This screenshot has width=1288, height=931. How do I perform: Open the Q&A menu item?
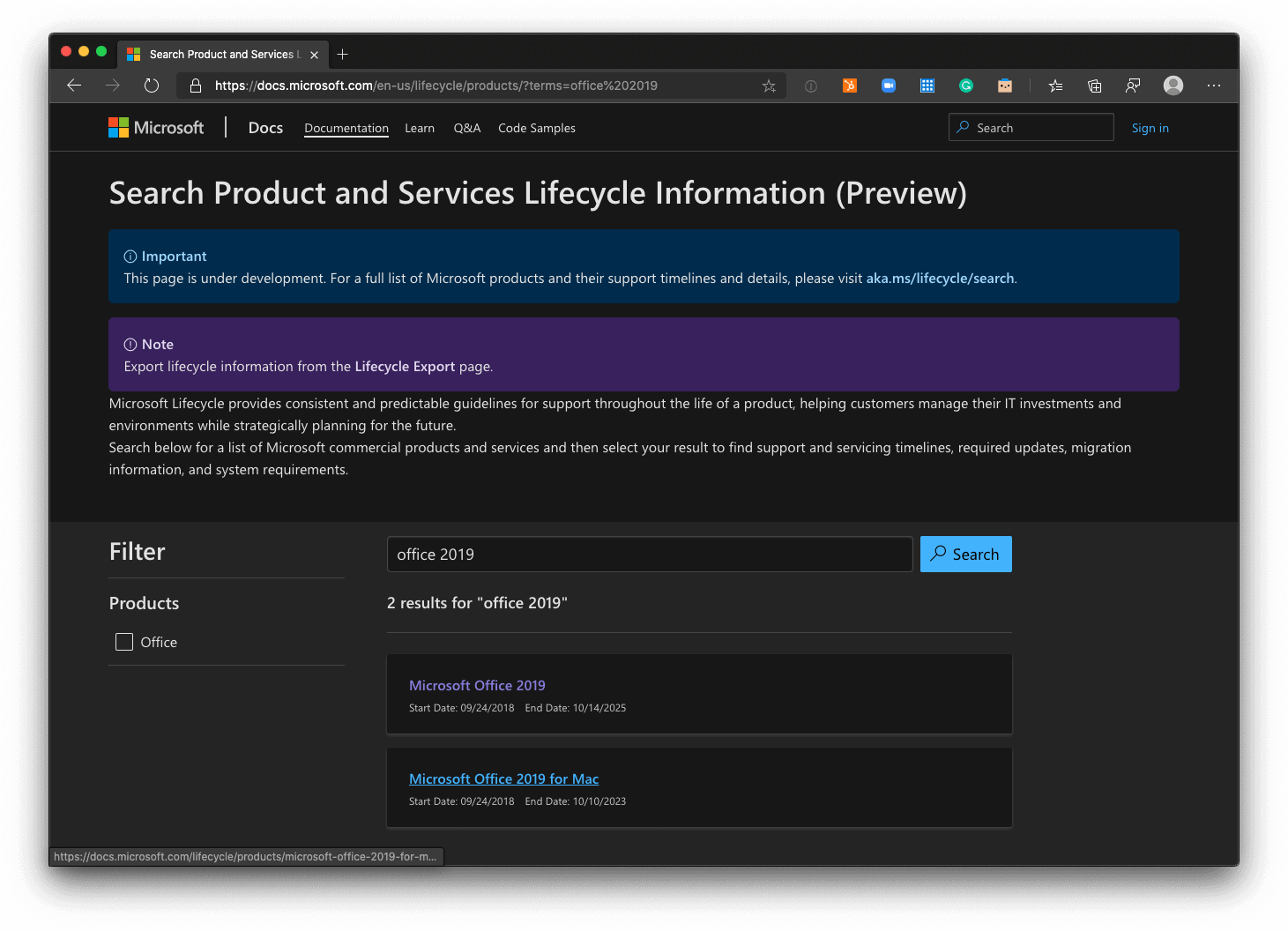[x=467, y=128]
